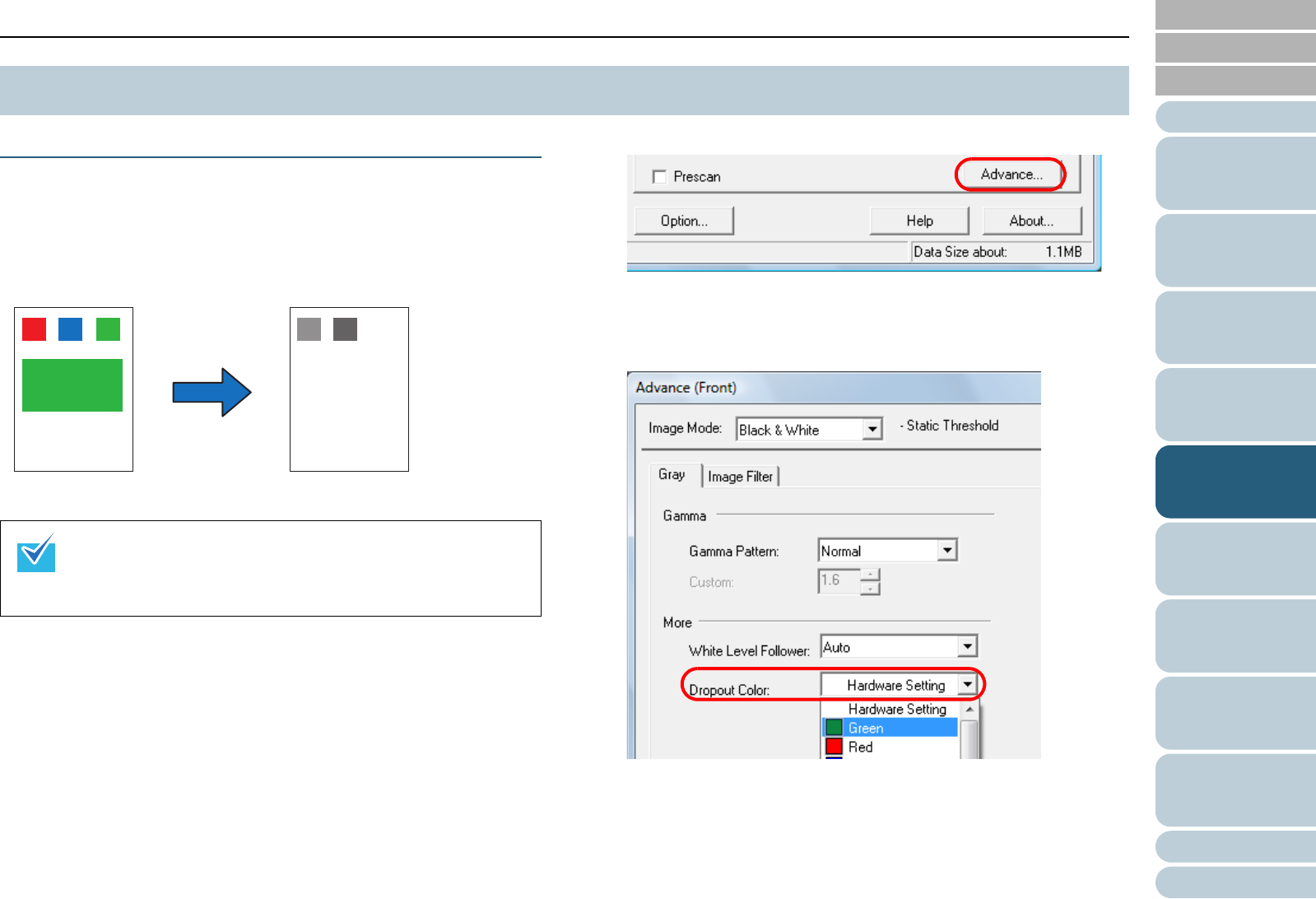The image size is (1316, 899).
Task: Open the Image Mode dropdown
Action: 872,430
